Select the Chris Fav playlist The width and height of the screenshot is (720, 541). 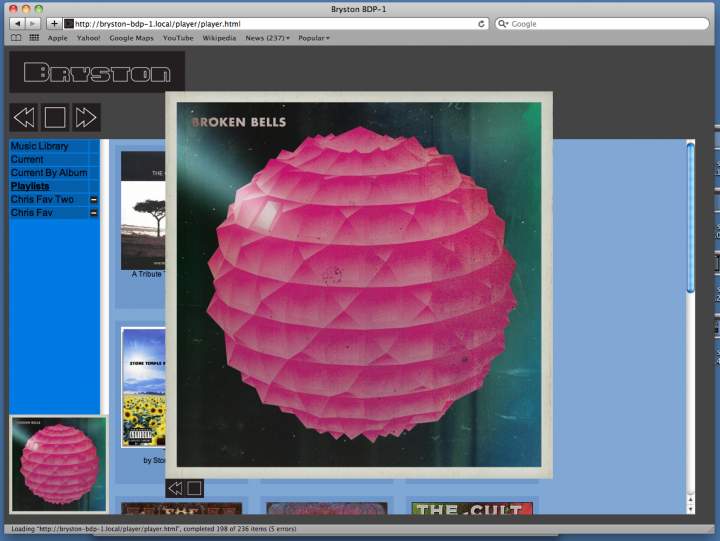click(x=32, y=213)
